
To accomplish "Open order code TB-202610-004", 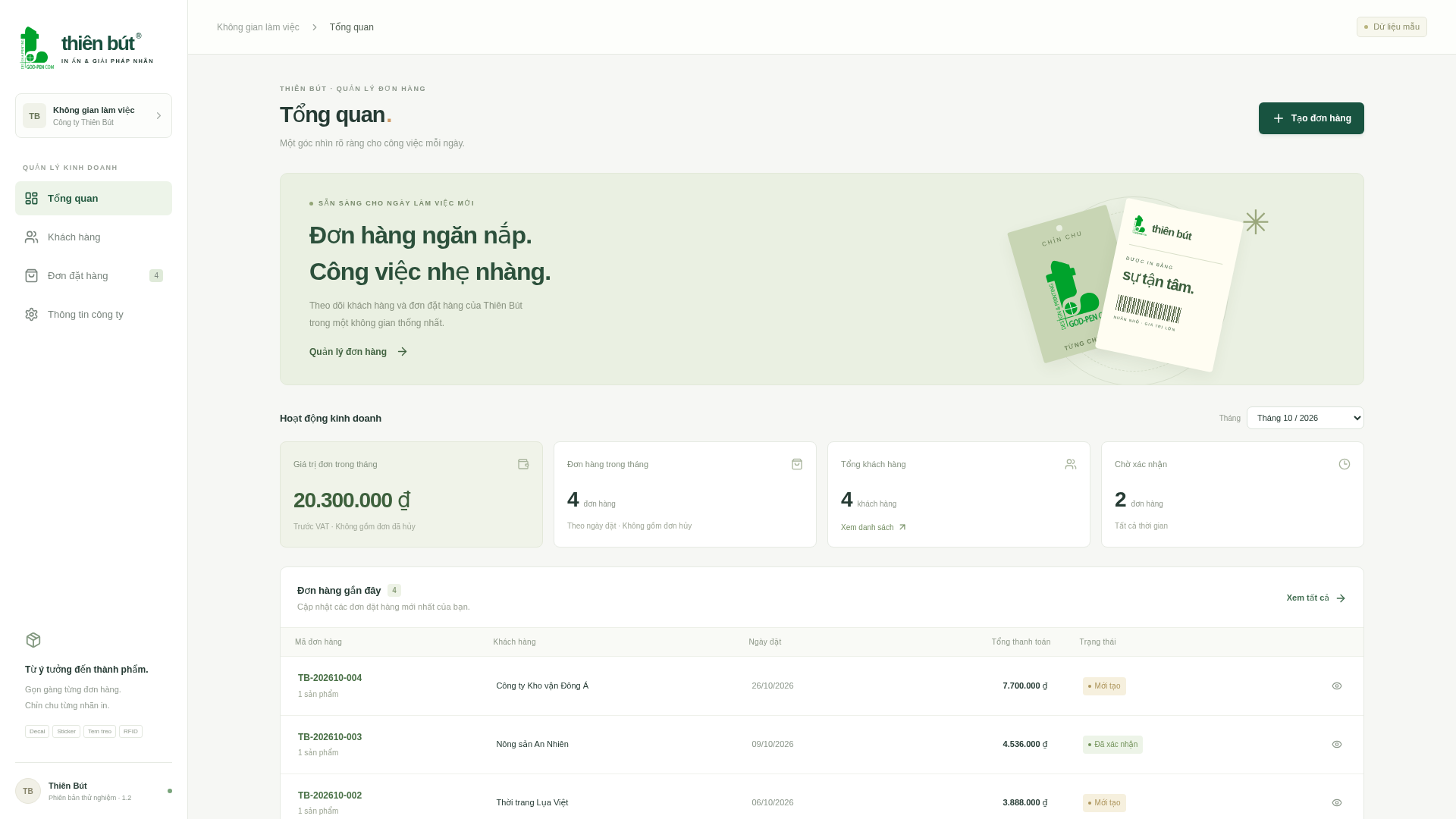I will tap(330, 679).
